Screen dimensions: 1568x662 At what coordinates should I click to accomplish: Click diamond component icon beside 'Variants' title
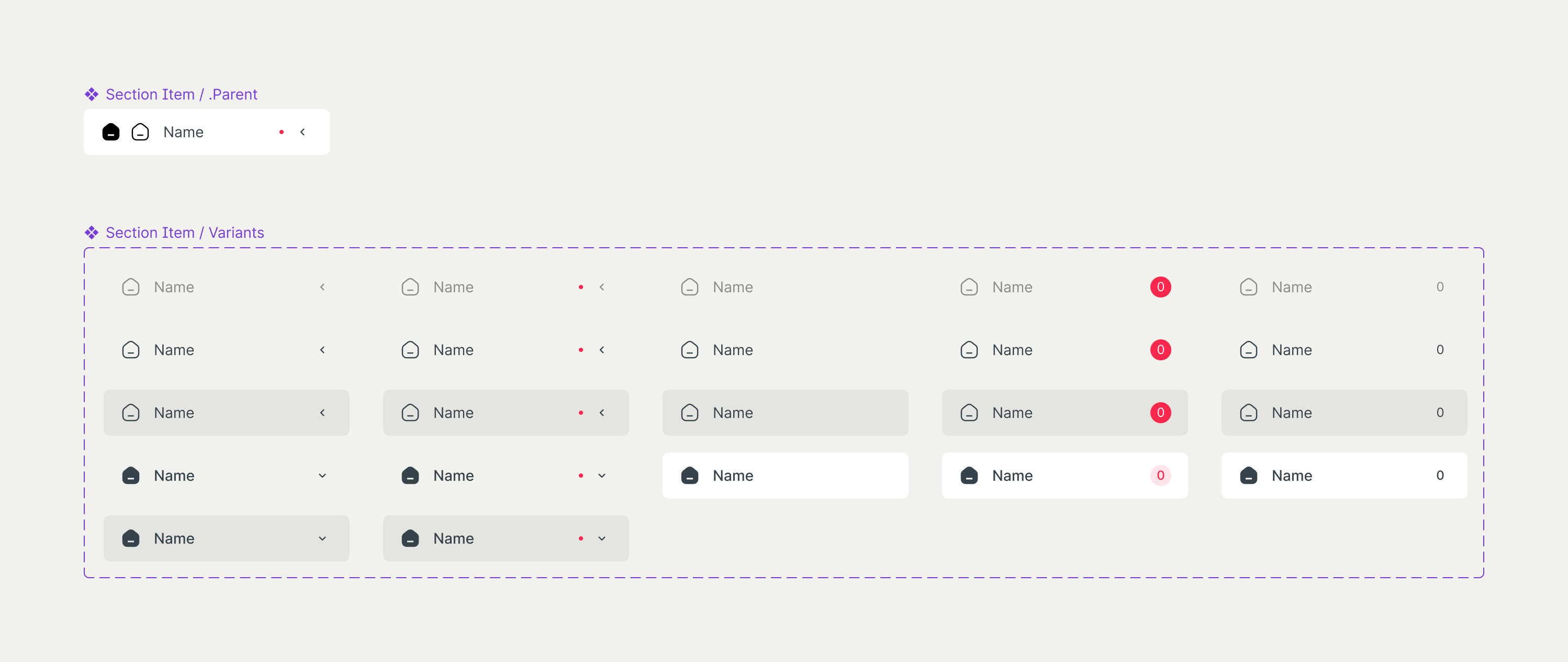[x=91, y=233]
